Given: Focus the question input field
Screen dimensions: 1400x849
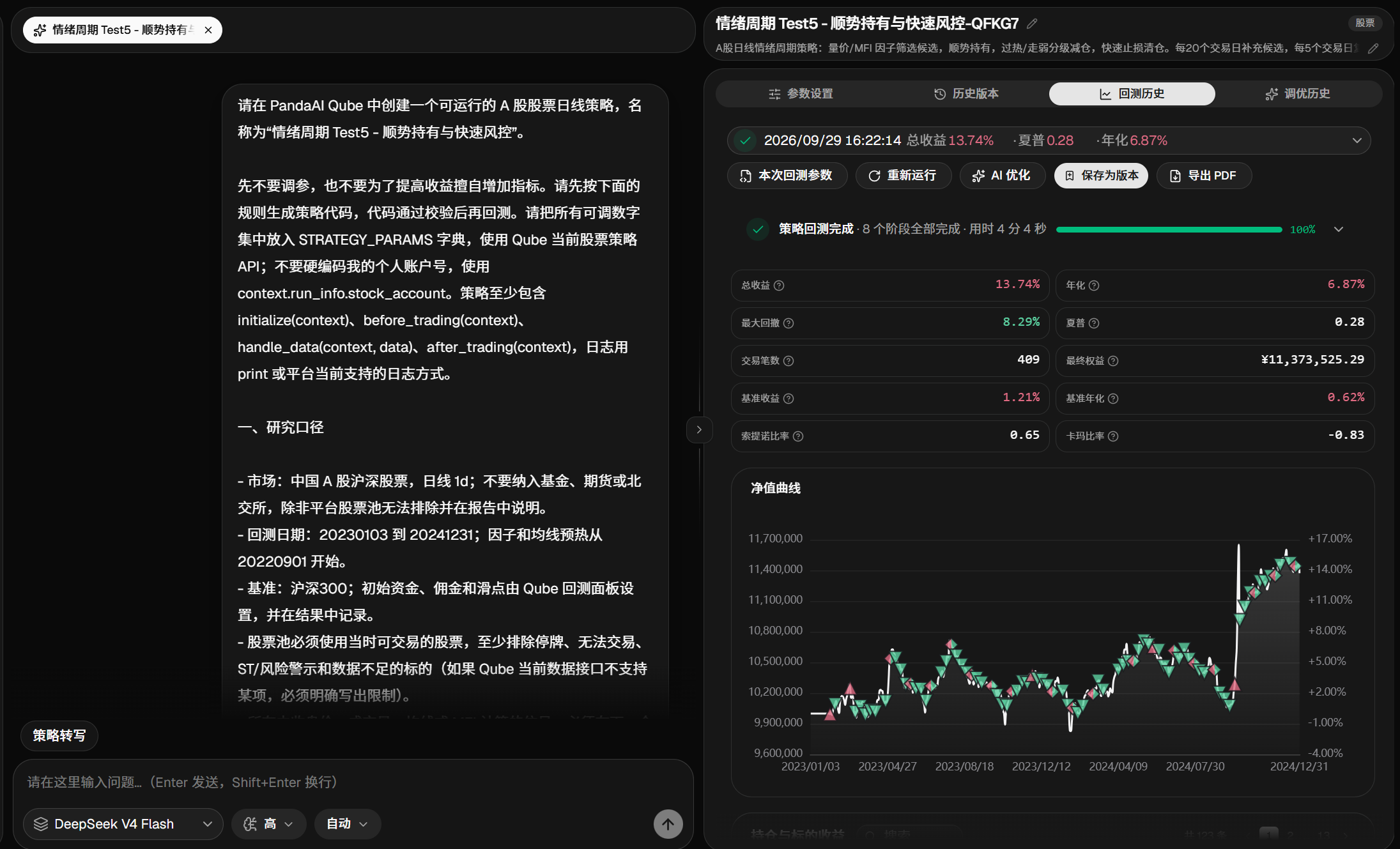Looking at the screenshot, I should (x=353, y=783).
